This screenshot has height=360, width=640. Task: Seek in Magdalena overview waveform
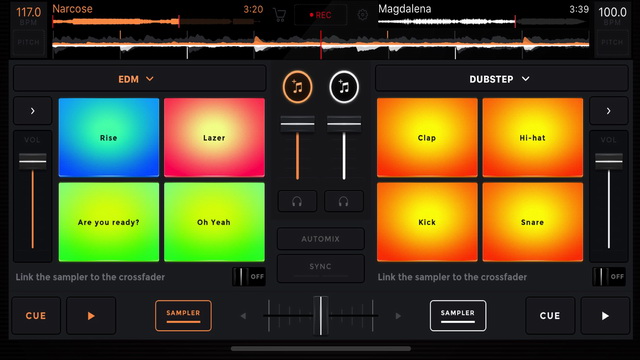tap(483, 21)
